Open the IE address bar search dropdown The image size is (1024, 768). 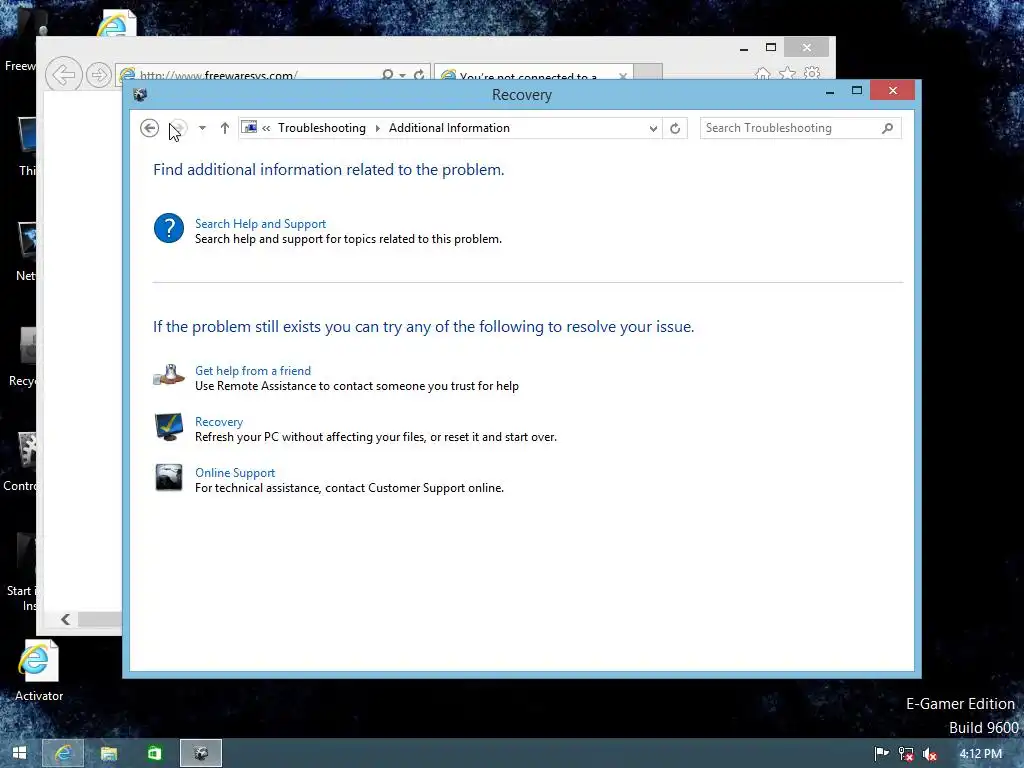click(x=402, y=76)
